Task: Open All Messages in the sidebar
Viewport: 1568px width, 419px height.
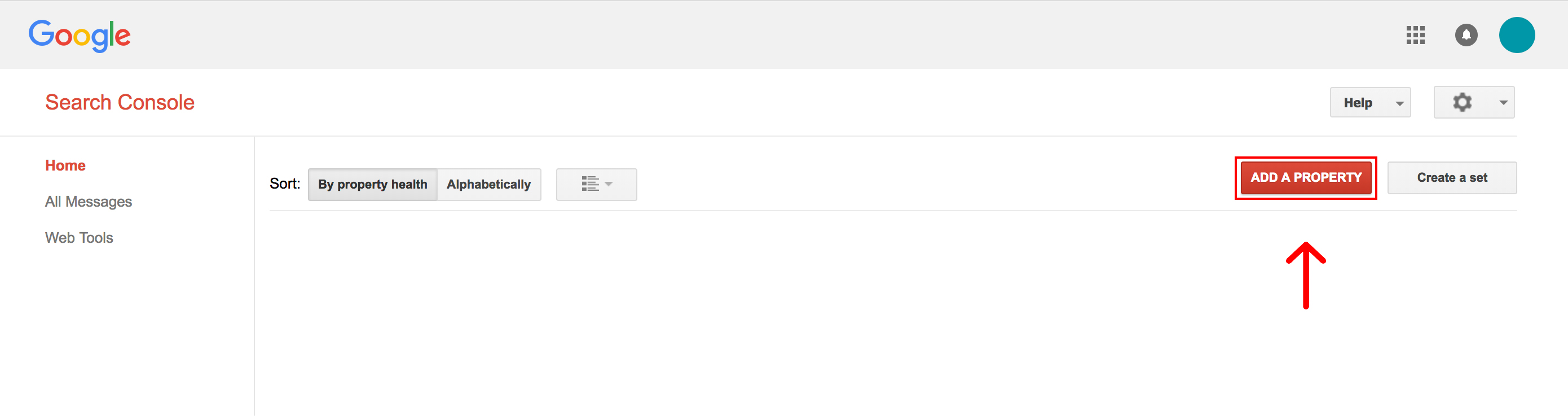Action: (x=88, y=202)
